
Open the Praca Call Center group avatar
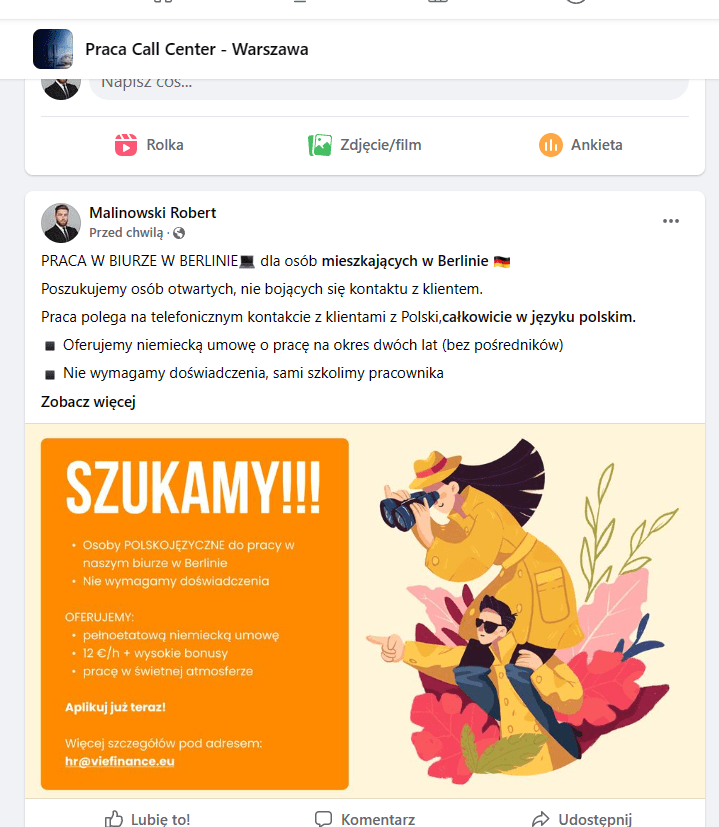click(53, 49)
